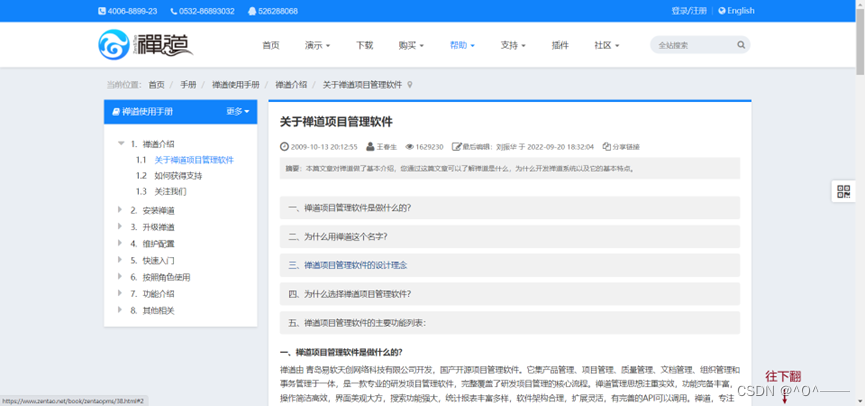Jump to 三、禅道项目管理软件的设计理念 anchor
The width and height of the screenshot is (865, 406).
coord(509,265)
